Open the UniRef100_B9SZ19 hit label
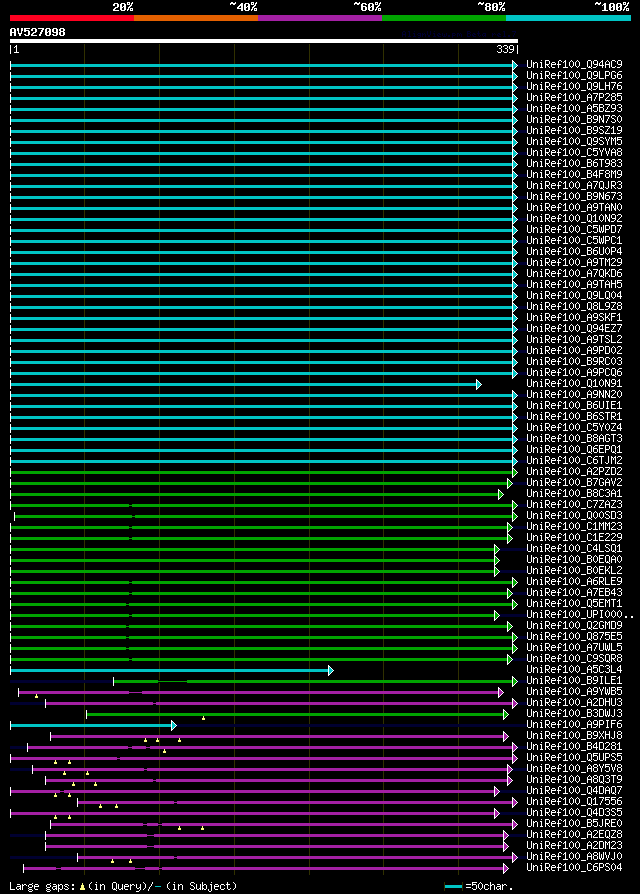 [574, 131]
